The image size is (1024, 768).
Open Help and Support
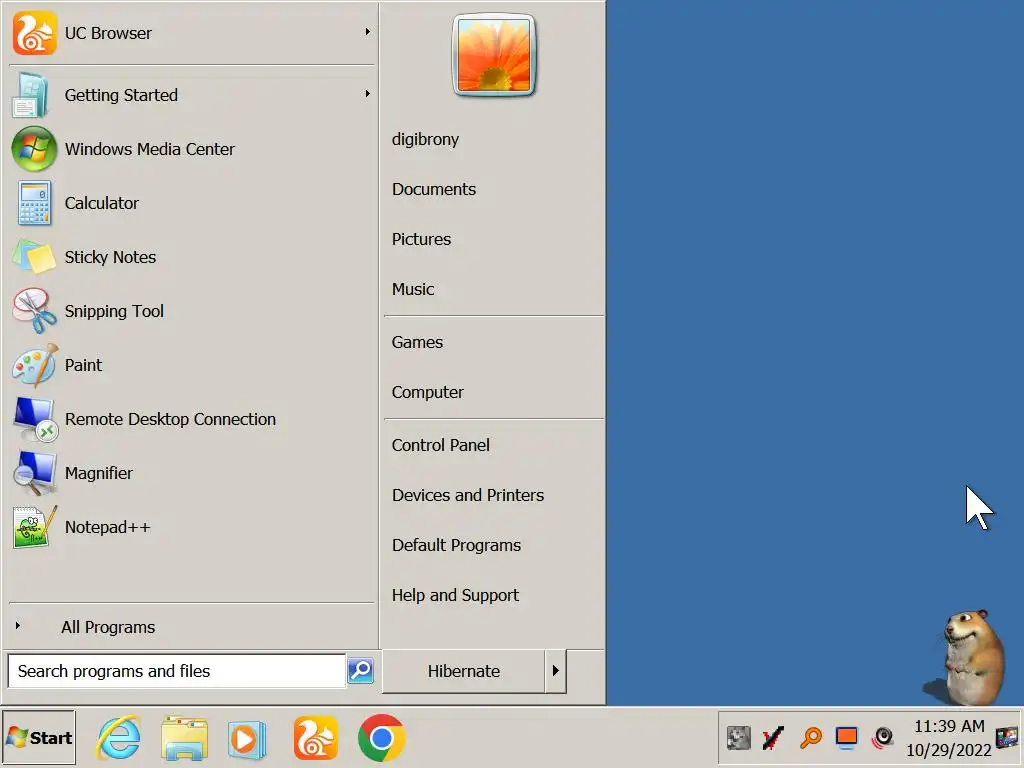click(x=455, y=596)
